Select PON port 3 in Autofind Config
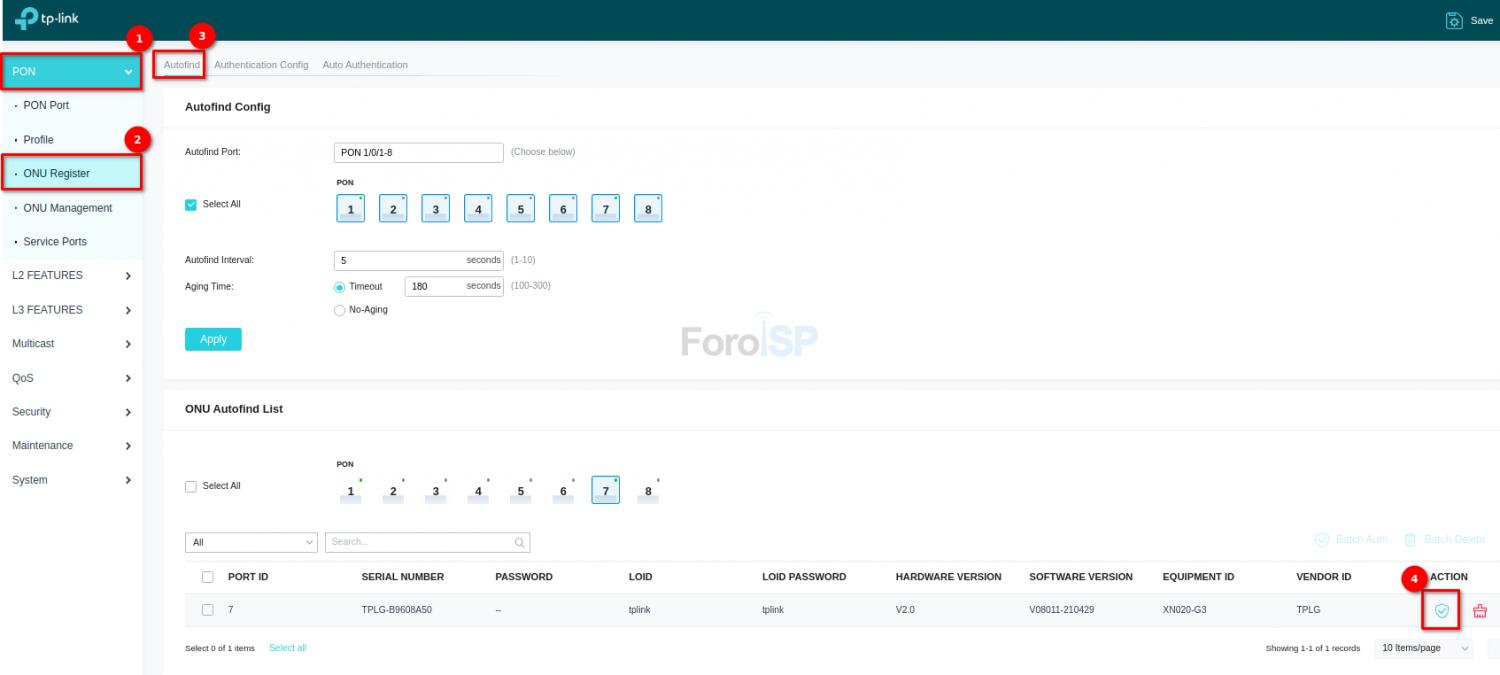1500x675 pixels. 435,208
